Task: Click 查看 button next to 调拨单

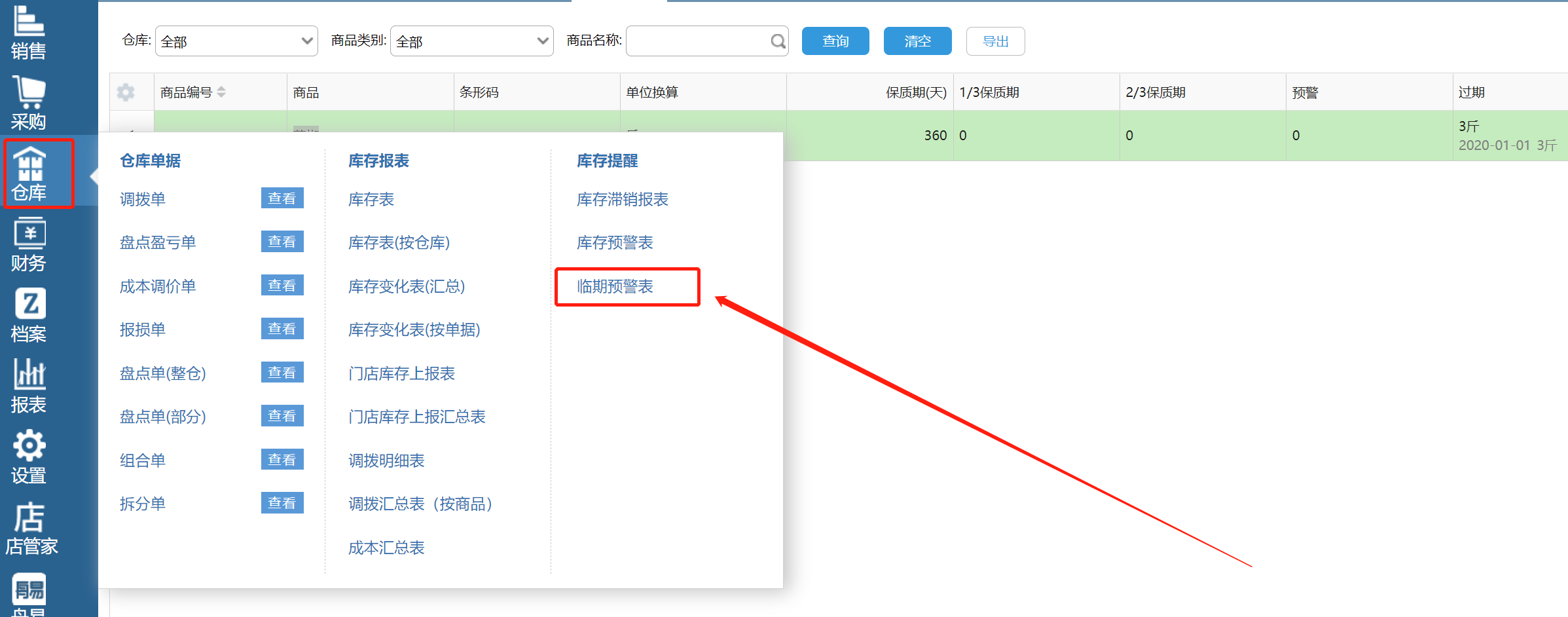Action: 282,198
